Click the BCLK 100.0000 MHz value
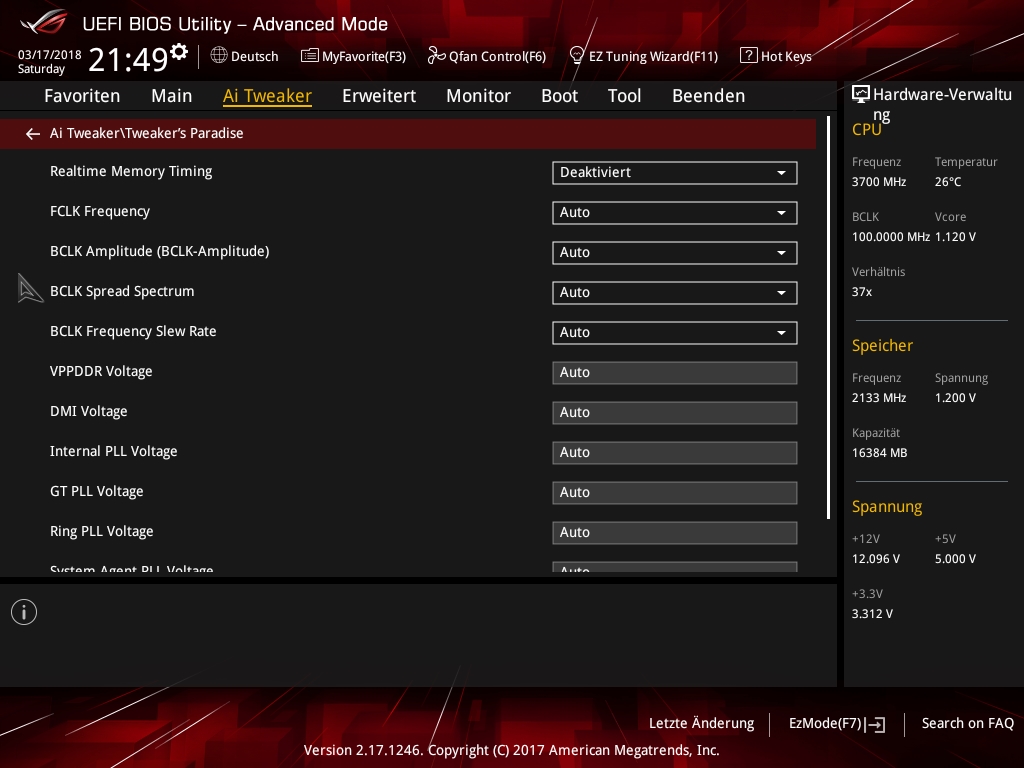1024x768 pixels. [891, 237]
